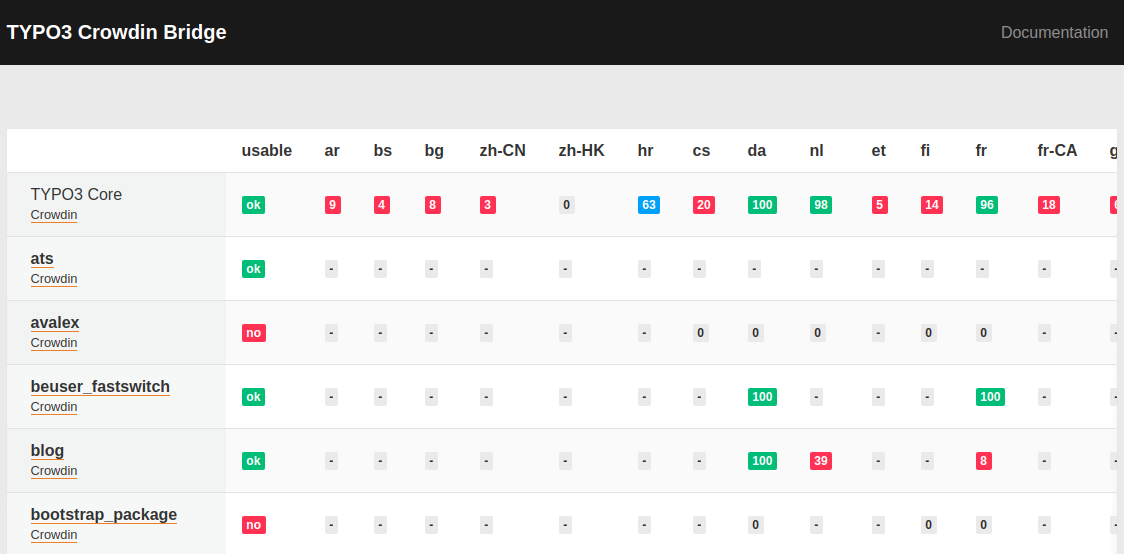Screen dimensions: 1124x554
Task: Click the blue 63 badge for TYPO3 Core
Action: click(x=649, y=205)
